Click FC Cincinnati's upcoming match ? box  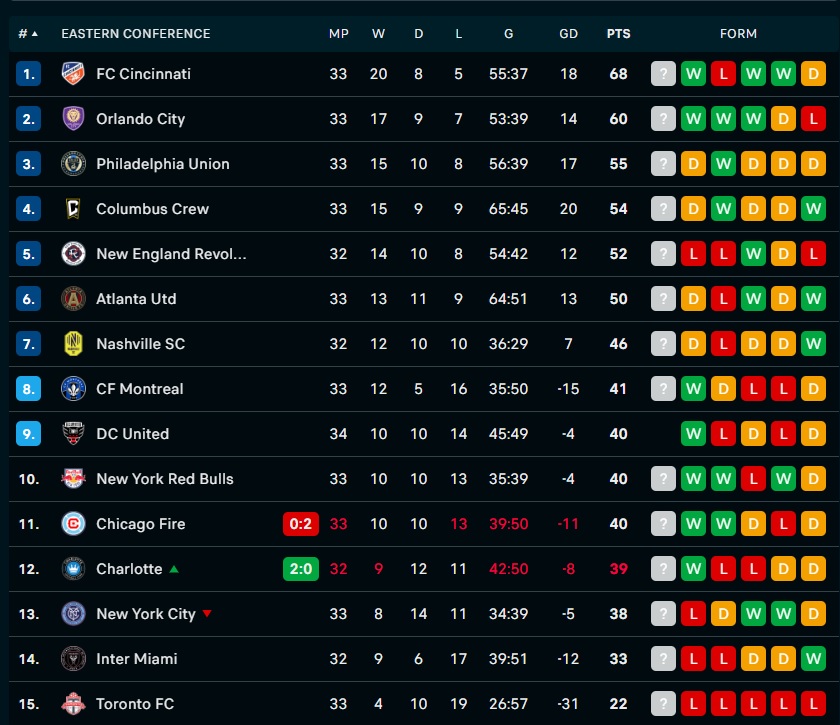[663, 73]
